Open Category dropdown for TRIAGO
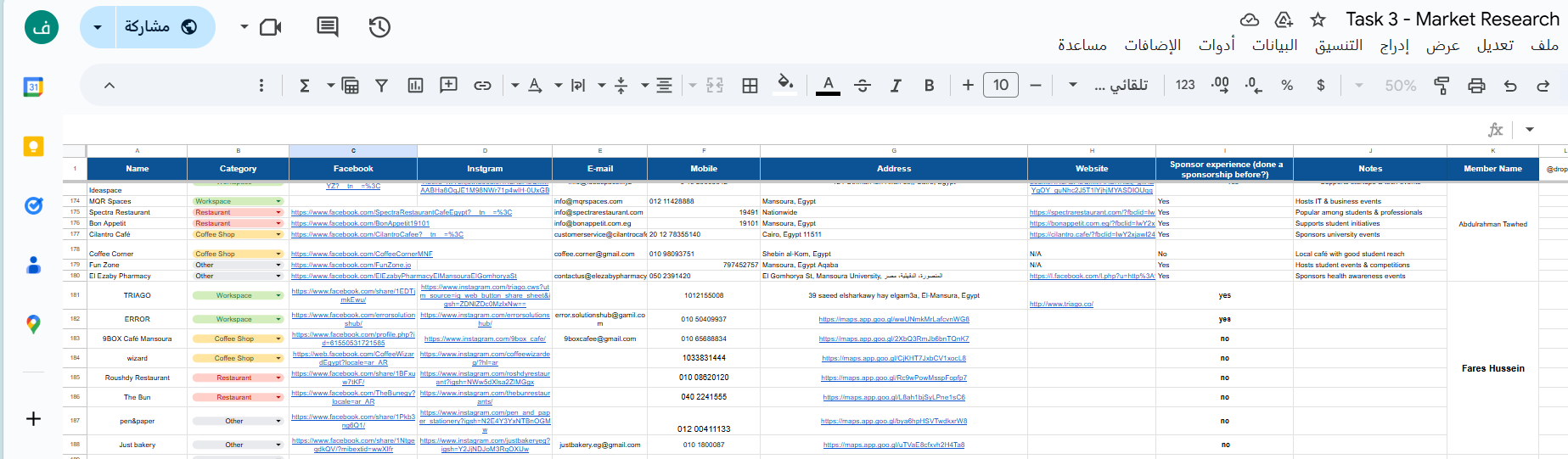Image resolution: width=1568 pixels, height=459 pixels. (278, 295)
